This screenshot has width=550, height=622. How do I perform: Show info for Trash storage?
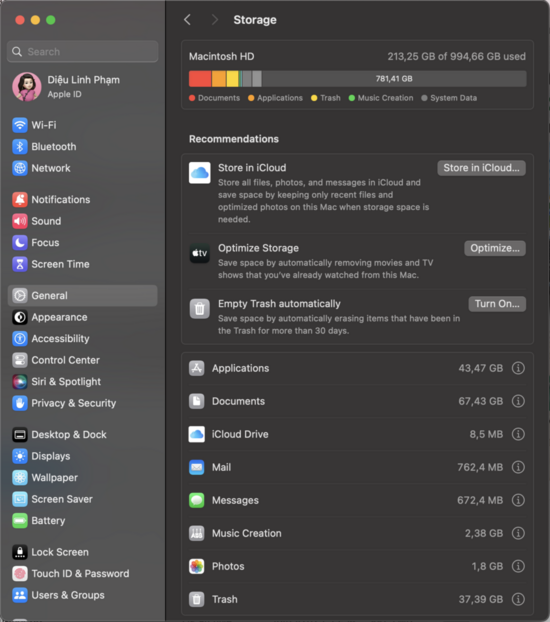click(518, 599)
